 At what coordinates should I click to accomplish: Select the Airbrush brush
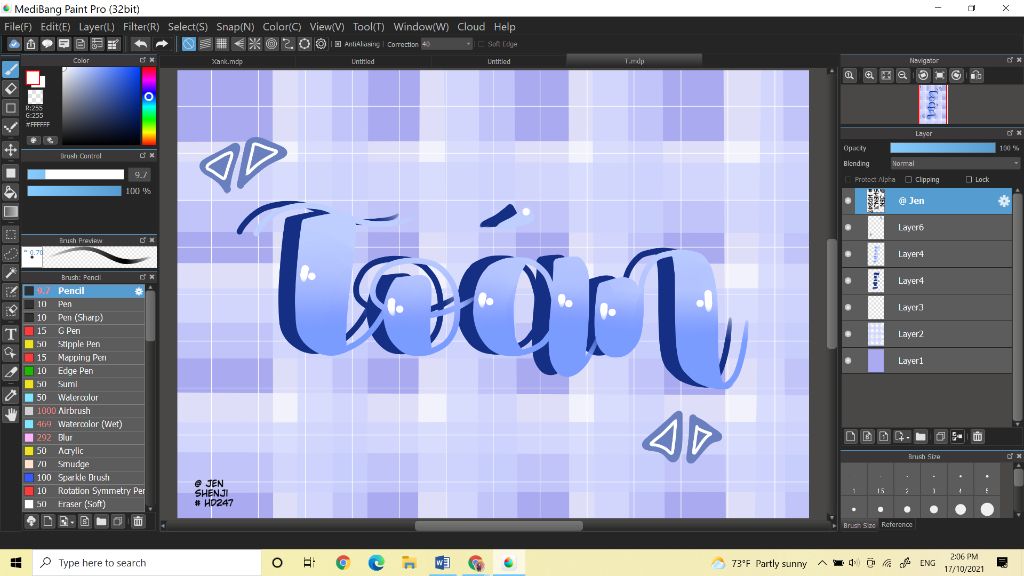click(x=84, y=411)
